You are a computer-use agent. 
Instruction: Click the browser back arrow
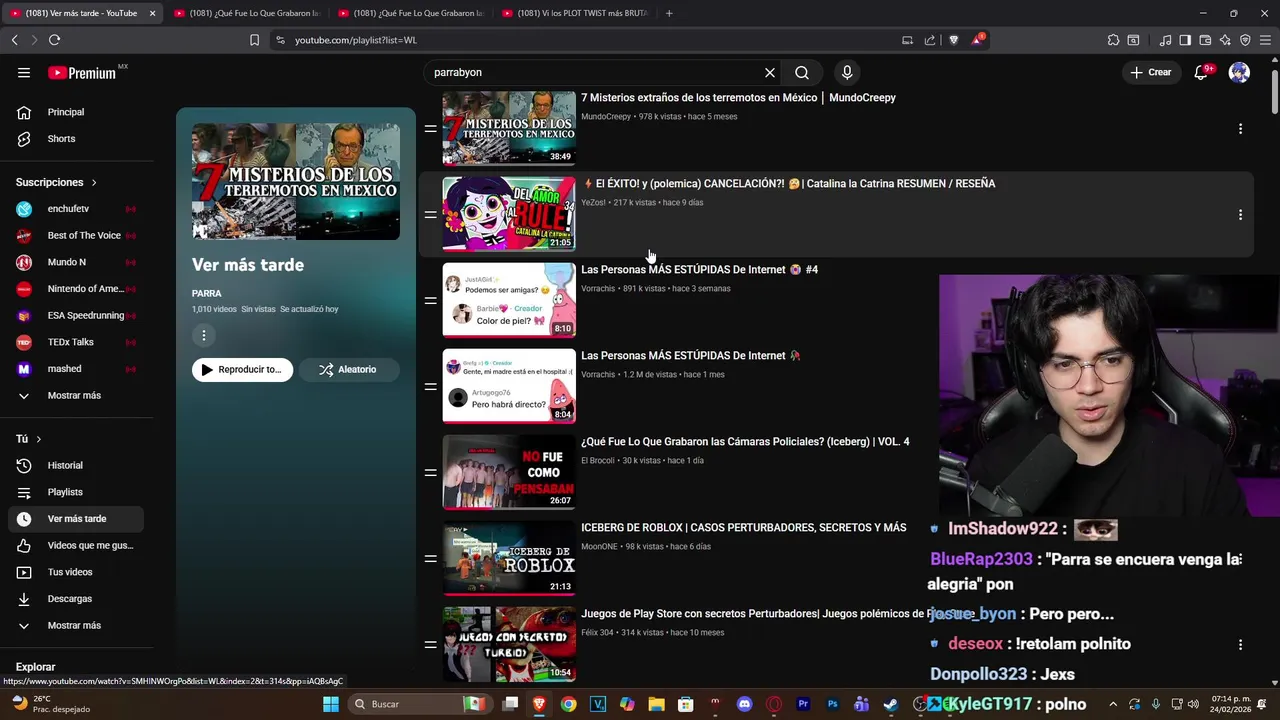pyautogui.click(x=14, y=40)
